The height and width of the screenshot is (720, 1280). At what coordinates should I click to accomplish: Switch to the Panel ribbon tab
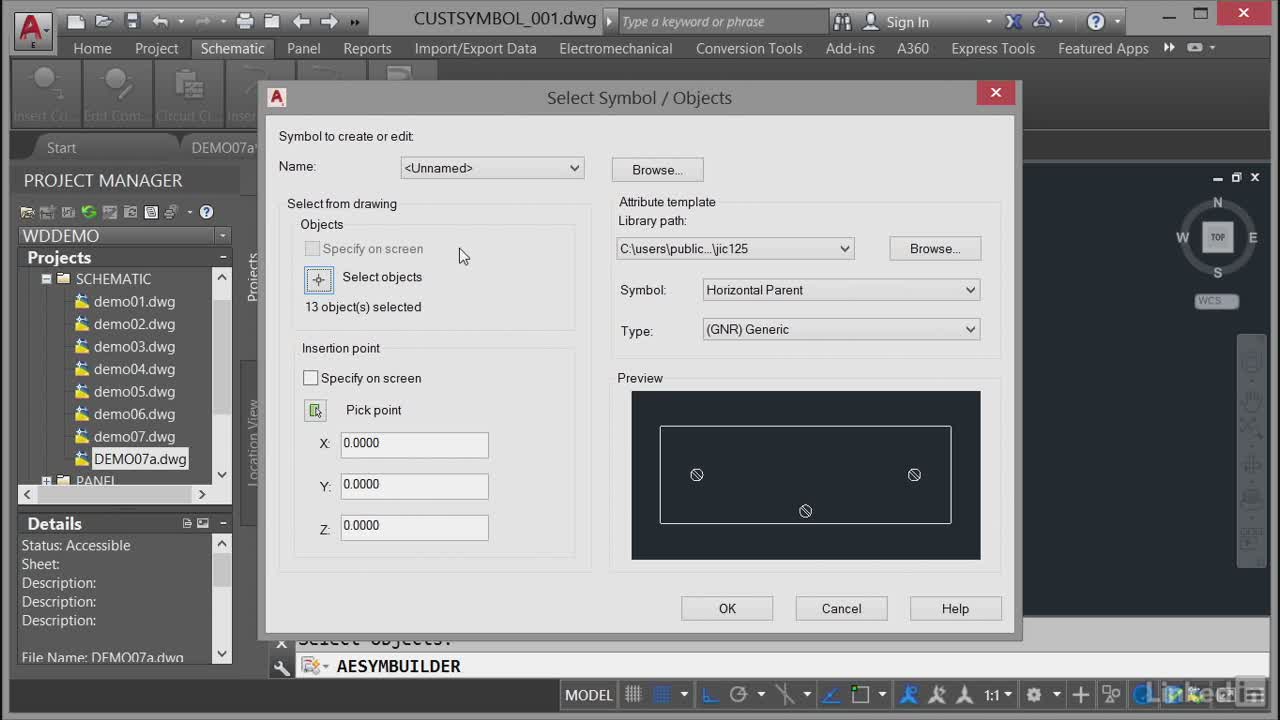coord(304,48)
